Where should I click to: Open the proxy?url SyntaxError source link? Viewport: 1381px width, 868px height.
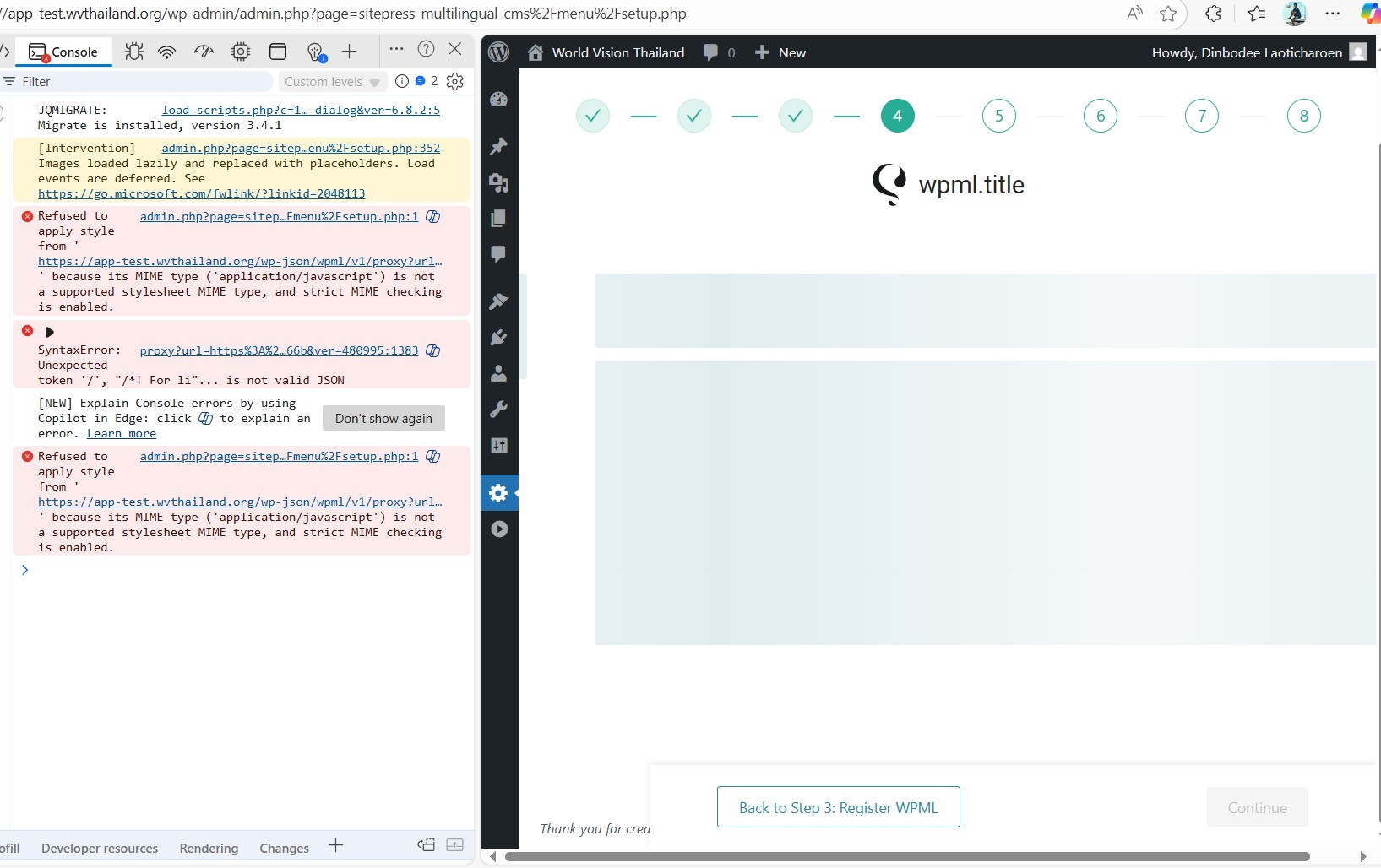pyautogui.click(x=279, y=350)
